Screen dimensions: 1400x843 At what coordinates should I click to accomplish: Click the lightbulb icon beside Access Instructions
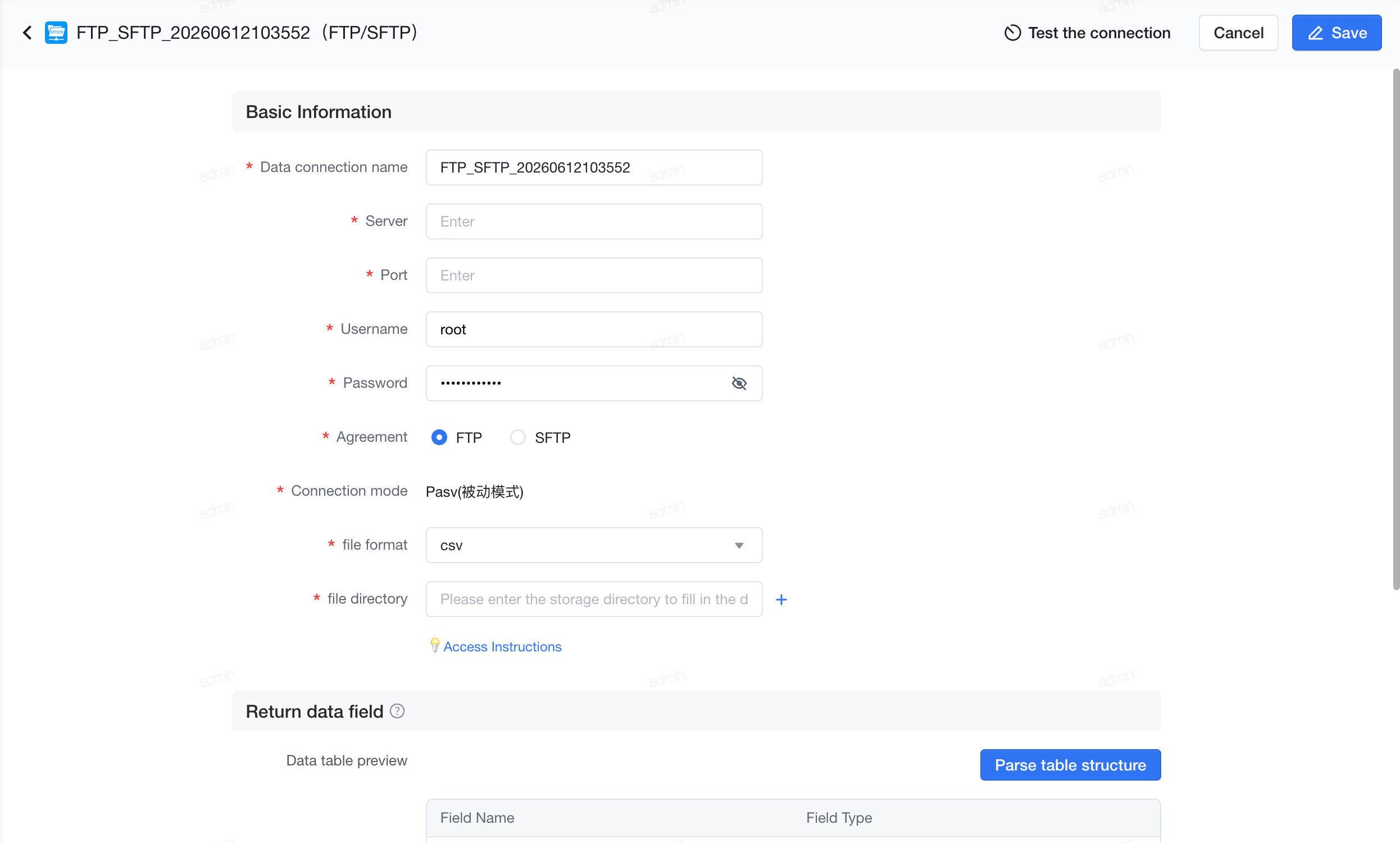(x=434, y=645)
